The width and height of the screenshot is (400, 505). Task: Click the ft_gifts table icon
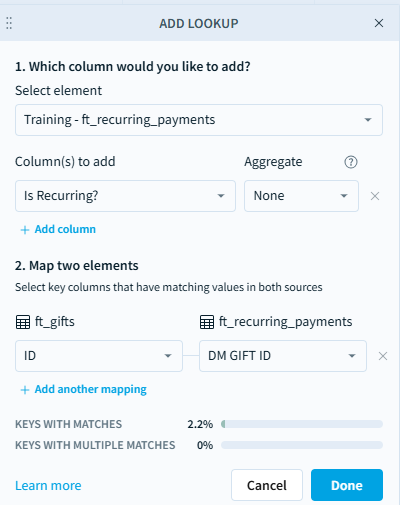[x=23, y=322]
